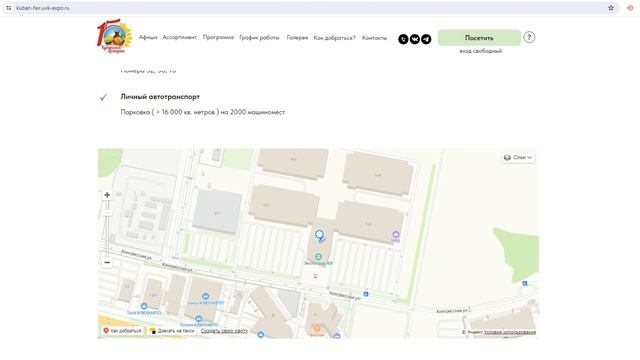Select bus stop icon on Конгрессная street
640x360 pixels.
(x=366, y=294)
